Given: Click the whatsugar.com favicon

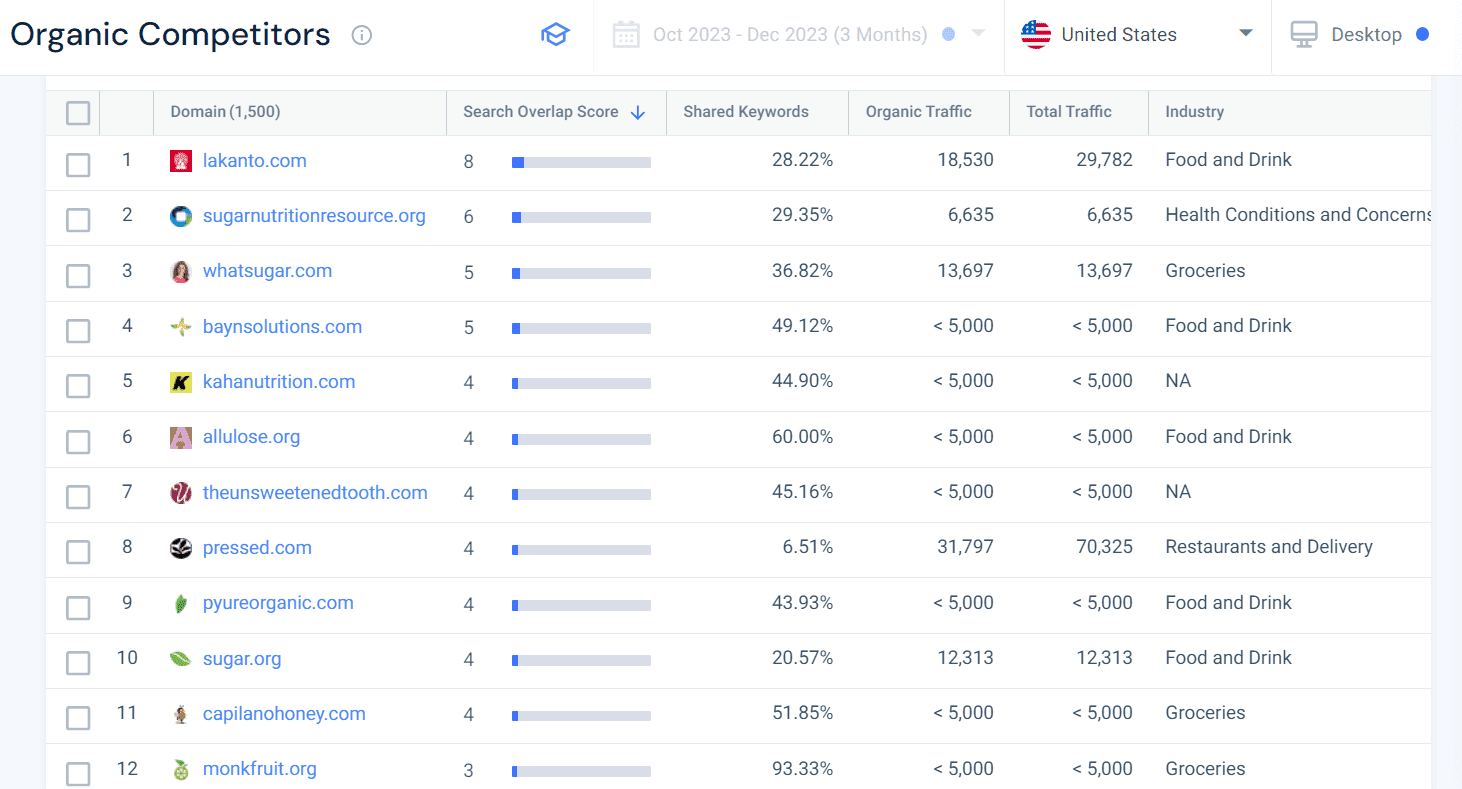Looking at the screenshot, I should tap(181, 271).
